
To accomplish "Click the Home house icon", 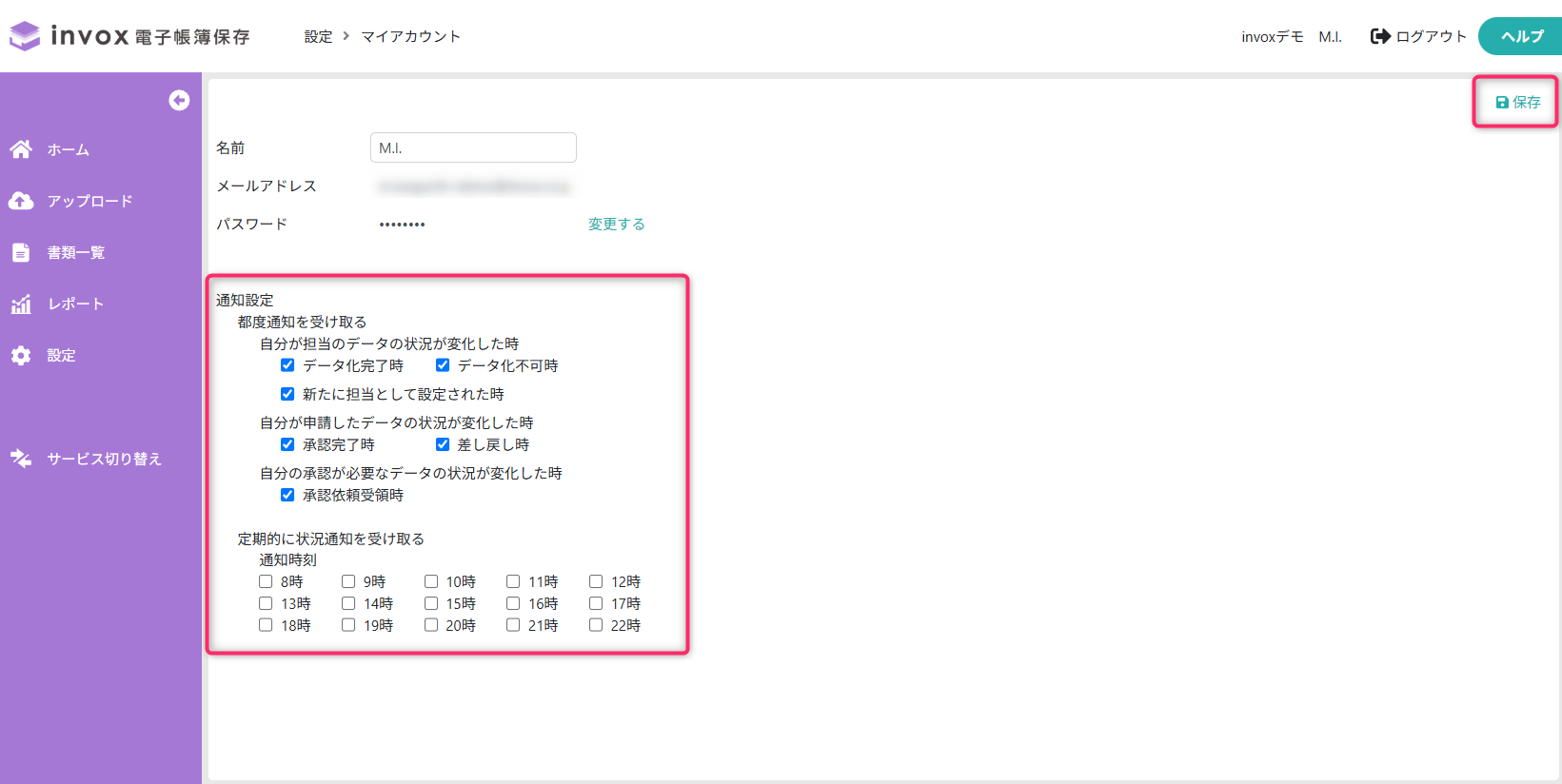I will [x=21, y=149].
